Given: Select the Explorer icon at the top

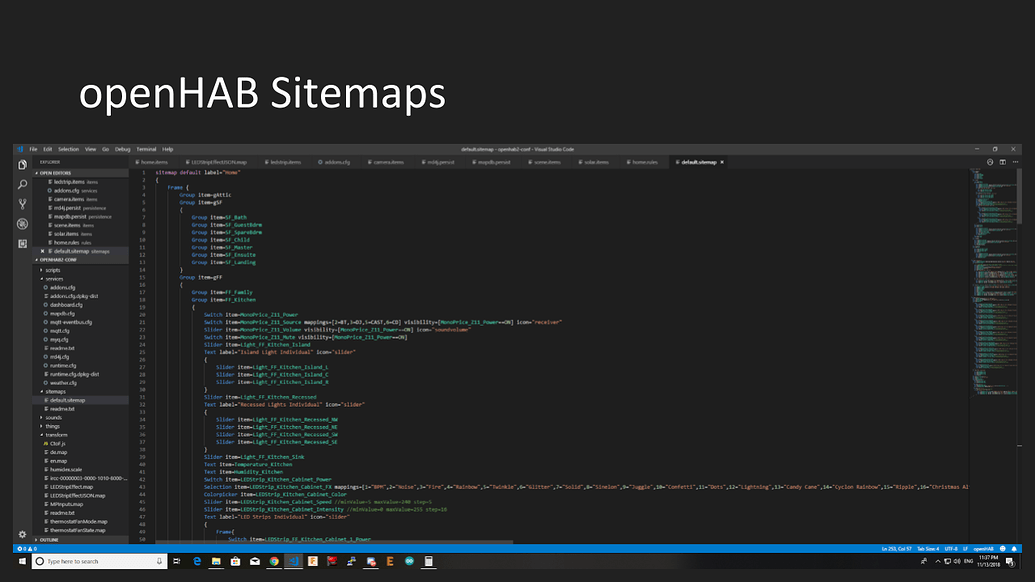Looking at the screenshot, I should point(22,165).
